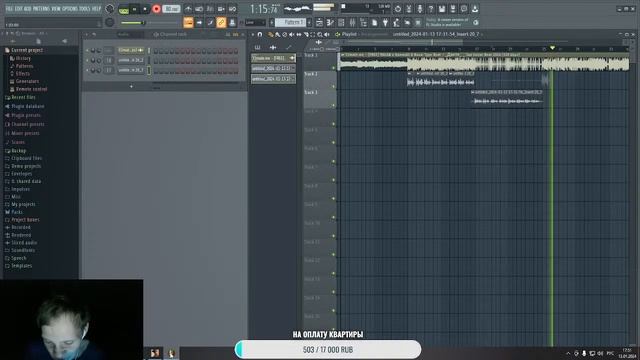Open the HELP menu
The height and width of the screenshot is (360, 640).
96,9
